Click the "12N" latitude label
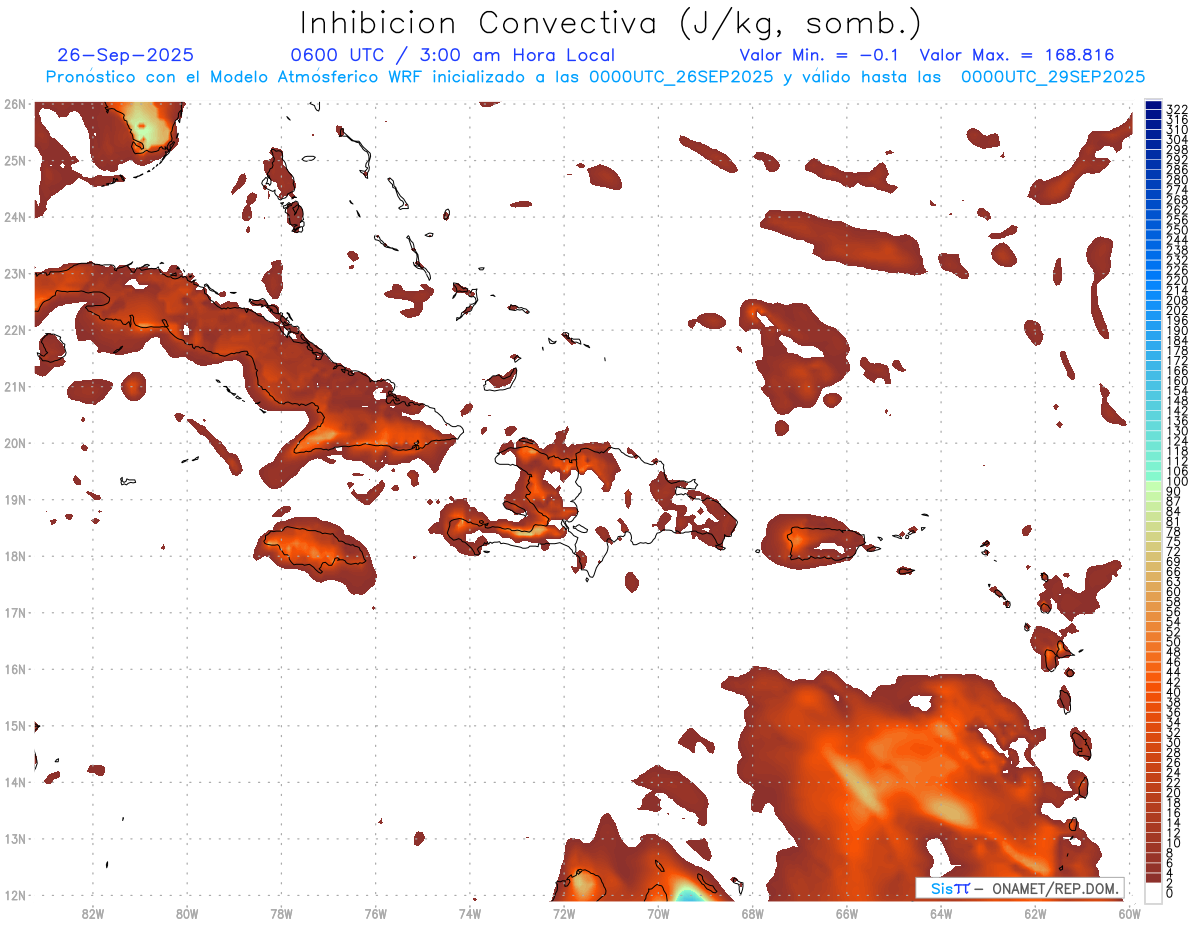This screenshot has width=1200, height=927. click(x=15, y=895)
